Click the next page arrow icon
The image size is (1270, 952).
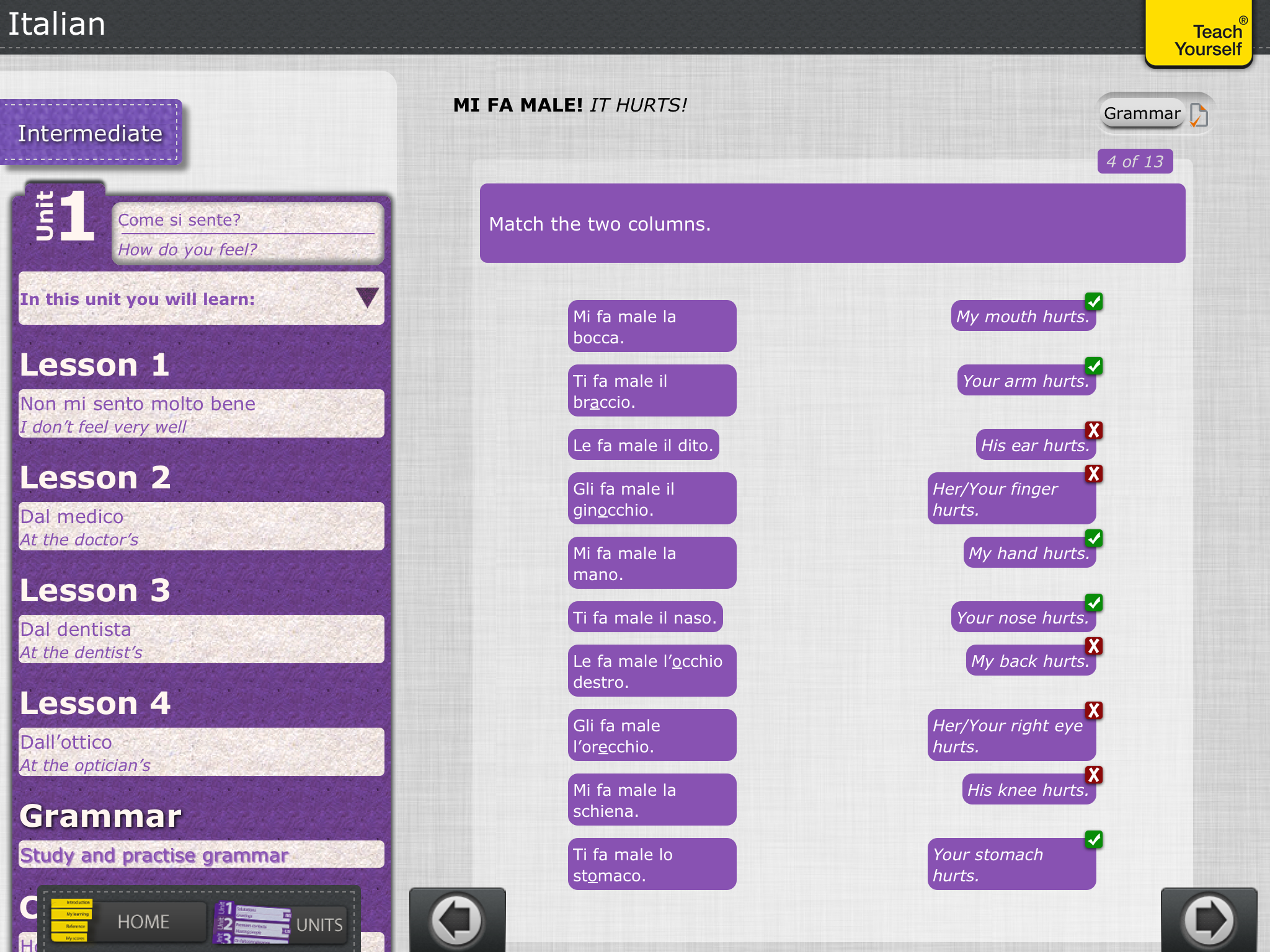[1208, 920]
